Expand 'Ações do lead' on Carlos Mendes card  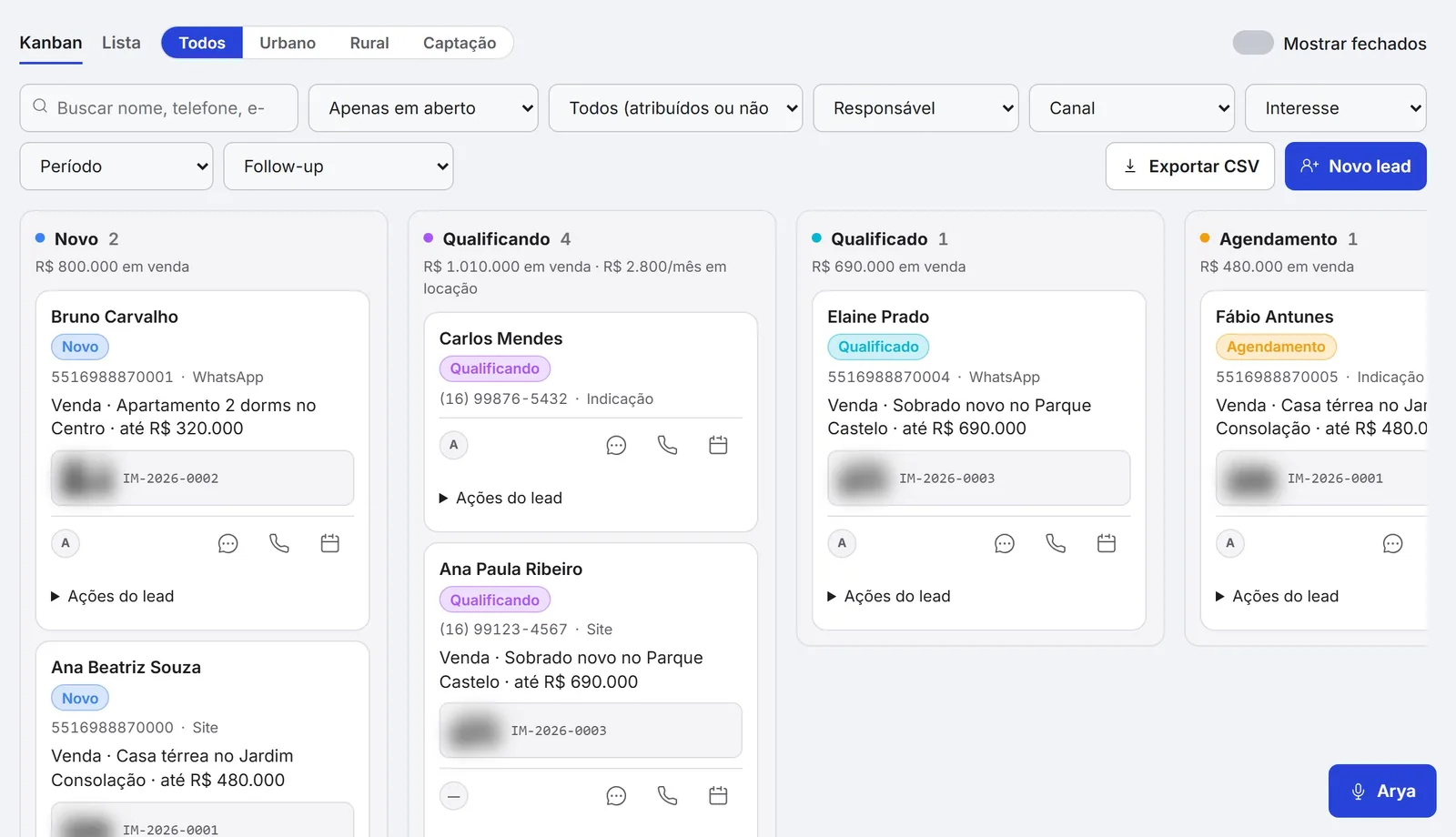coord(500,499)
